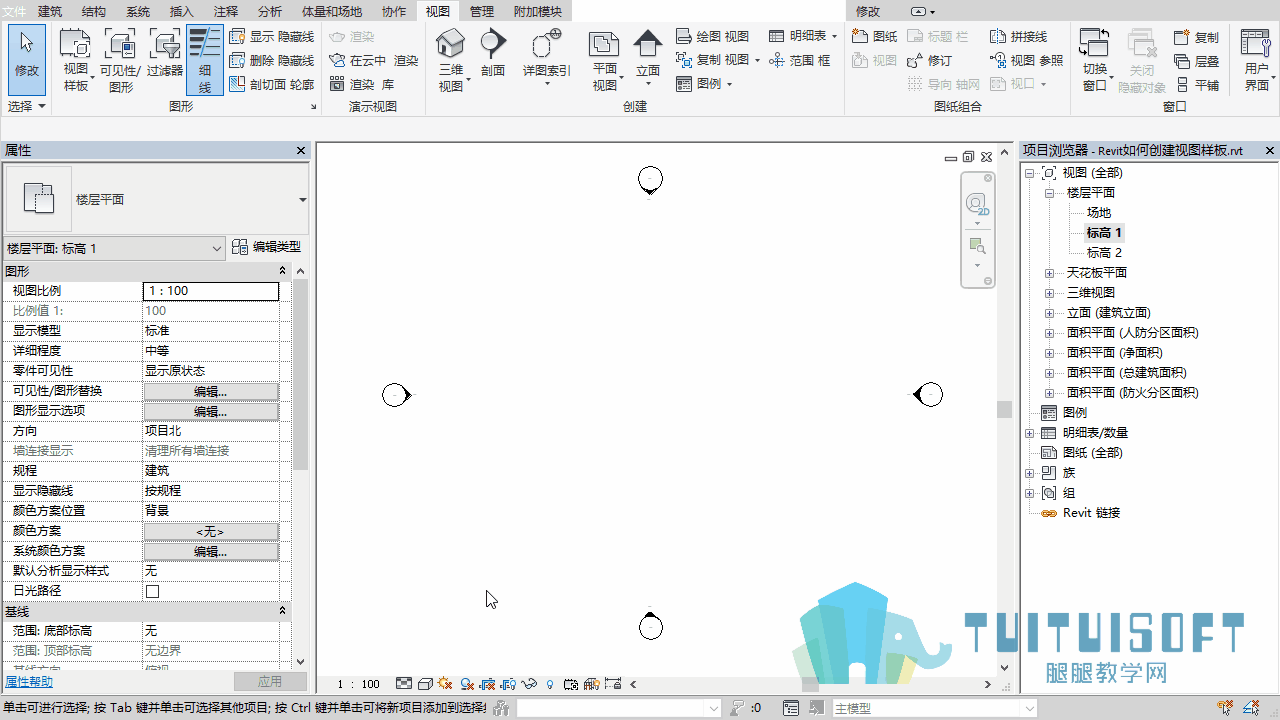This screenshot has width=1280, height=720.
Task: Click 图形显示选项 编辑 button
Action: coord(211,411)
